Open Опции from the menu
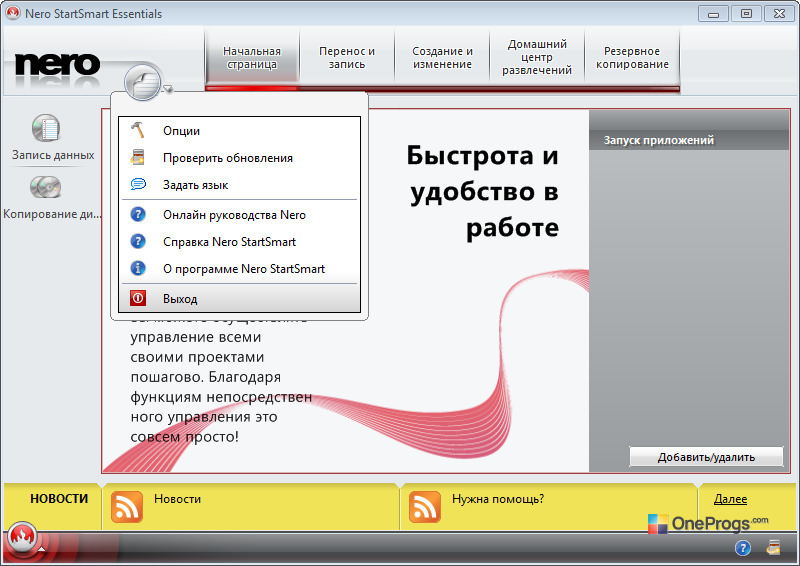The height and width of the screenshot is (566, 800). click(239, 131)
